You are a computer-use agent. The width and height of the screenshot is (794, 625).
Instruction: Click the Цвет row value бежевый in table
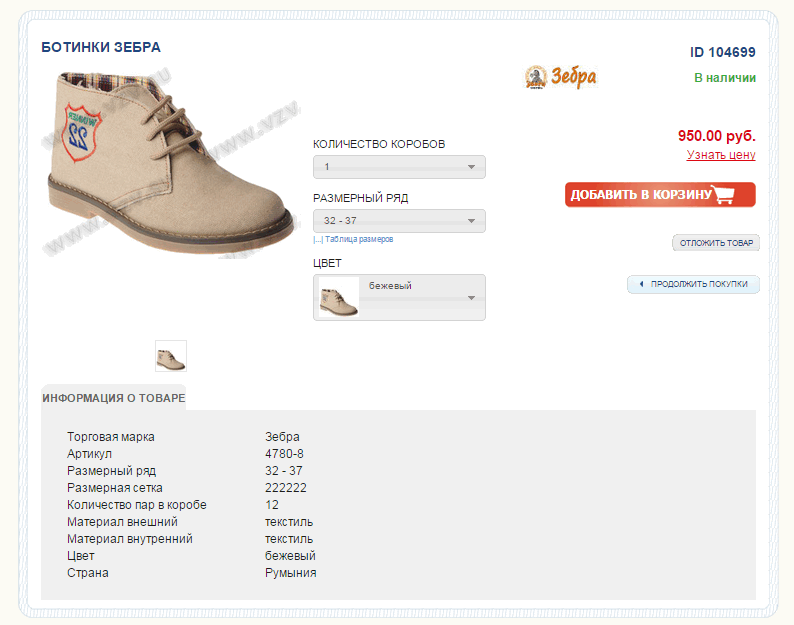(x=290, y=556)
